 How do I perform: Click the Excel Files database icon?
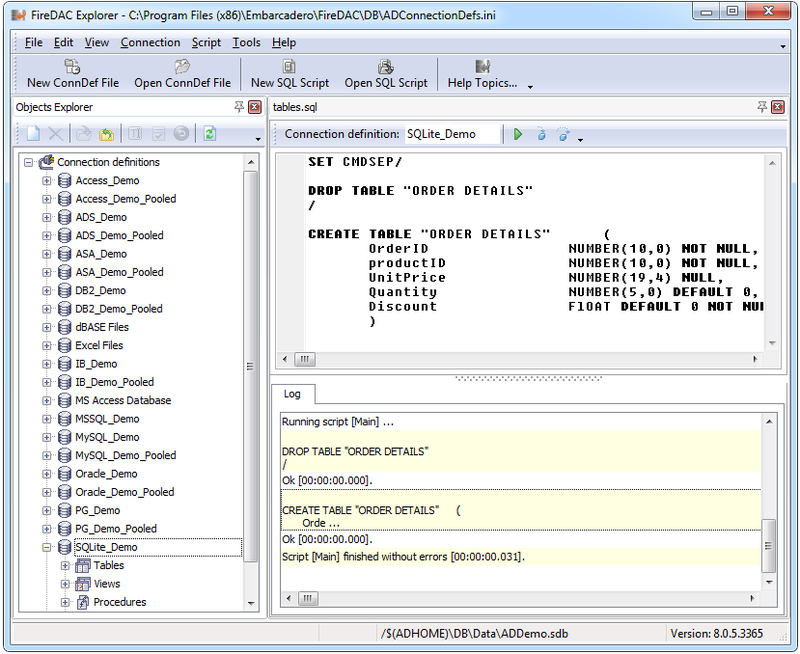coord(64,345)
